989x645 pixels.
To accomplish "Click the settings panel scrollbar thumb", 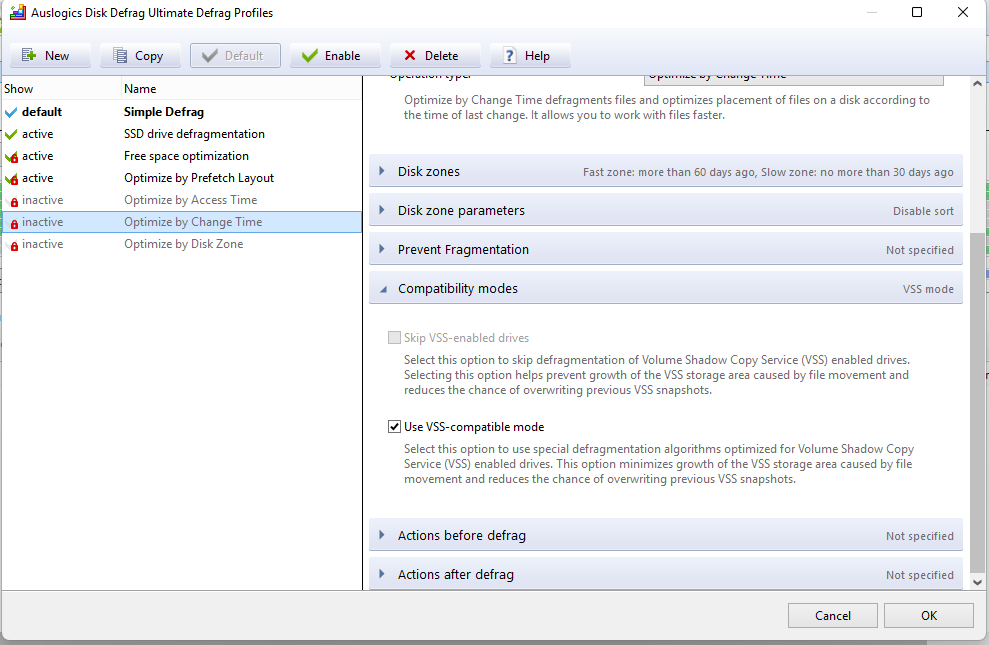I will (x=977, y=401).
